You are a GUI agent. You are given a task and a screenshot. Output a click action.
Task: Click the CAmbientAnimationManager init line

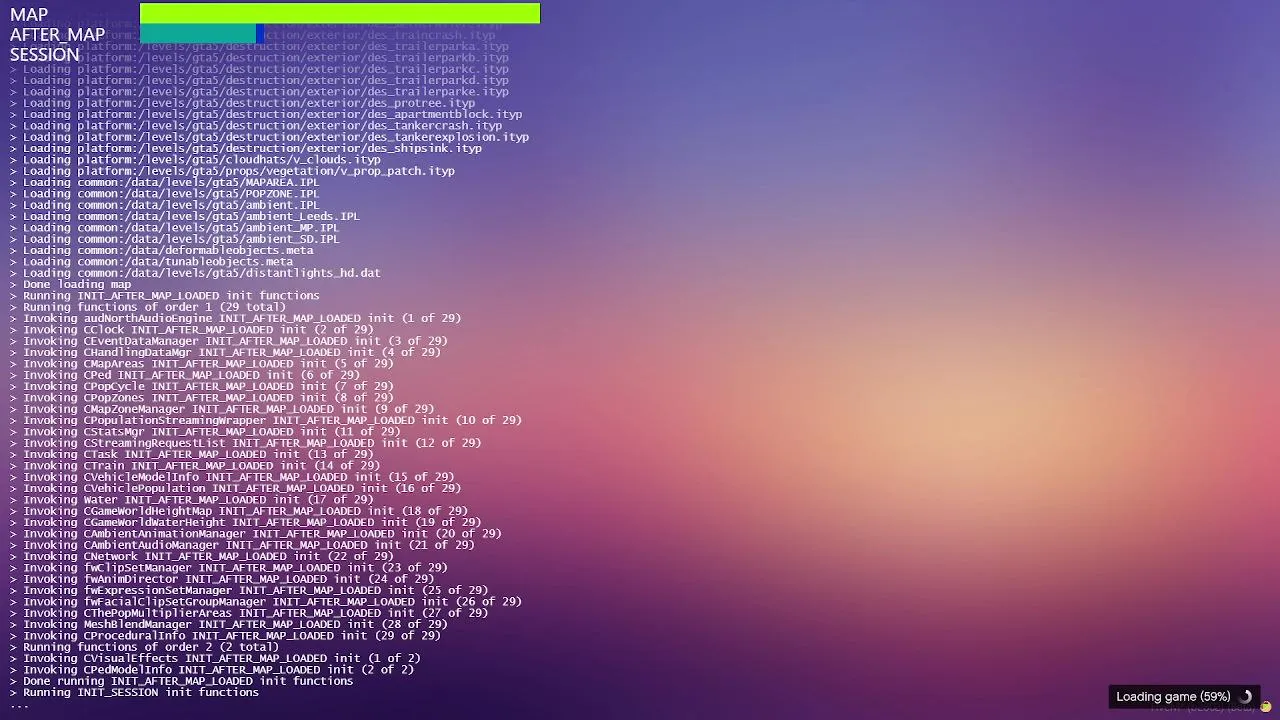coord(256,534)
